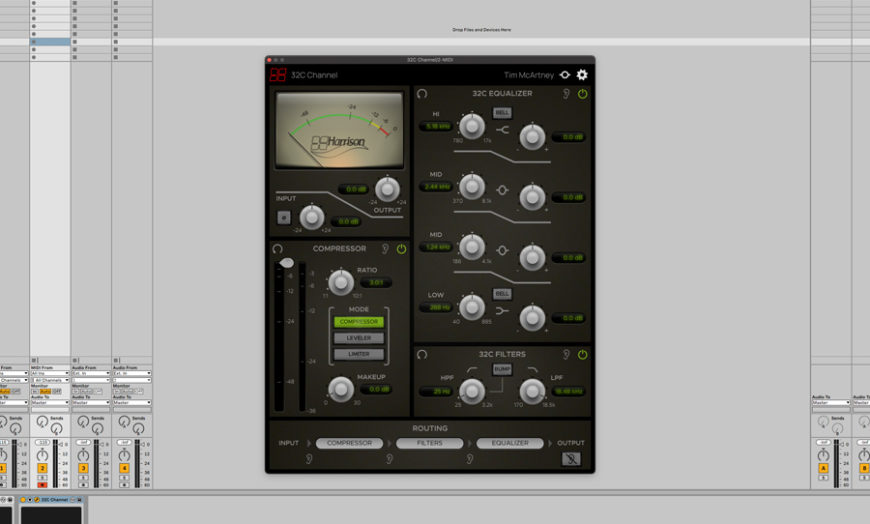870x524 pixels.
Task: Click the crossed-out ear icon under OUTPUT
Action: coord(571,458)
